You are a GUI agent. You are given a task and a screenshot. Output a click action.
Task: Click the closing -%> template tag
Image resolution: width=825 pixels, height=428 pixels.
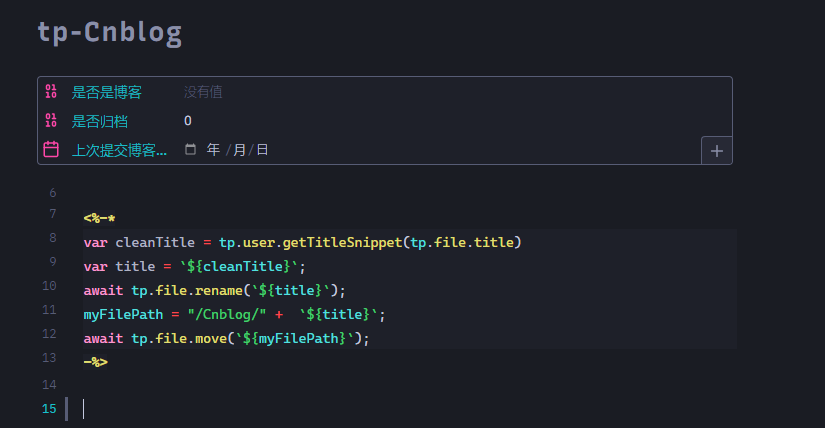(95, 362)
